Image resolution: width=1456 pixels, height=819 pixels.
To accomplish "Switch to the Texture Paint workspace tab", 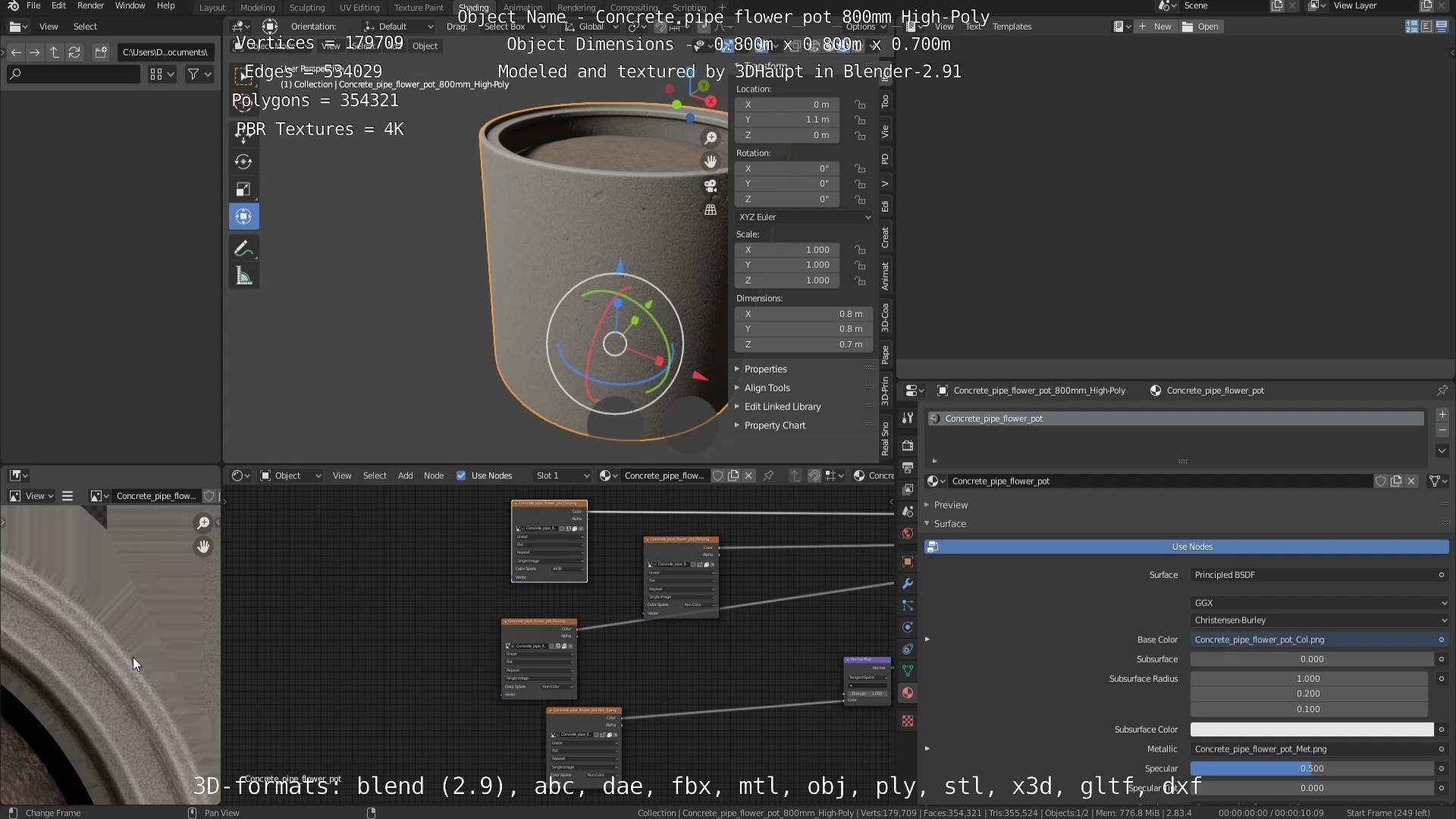I will pyautogui.click(x=419, y=8).
